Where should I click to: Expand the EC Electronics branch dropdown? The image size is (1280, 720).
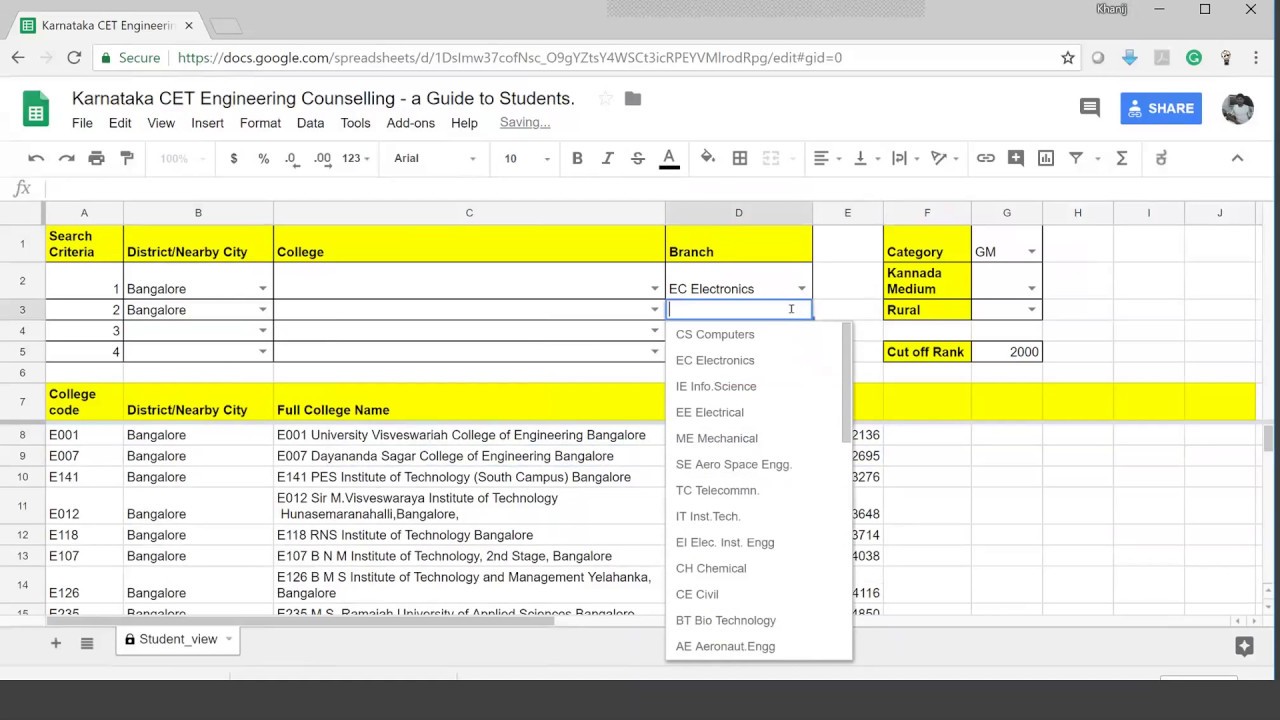(802, 289)
